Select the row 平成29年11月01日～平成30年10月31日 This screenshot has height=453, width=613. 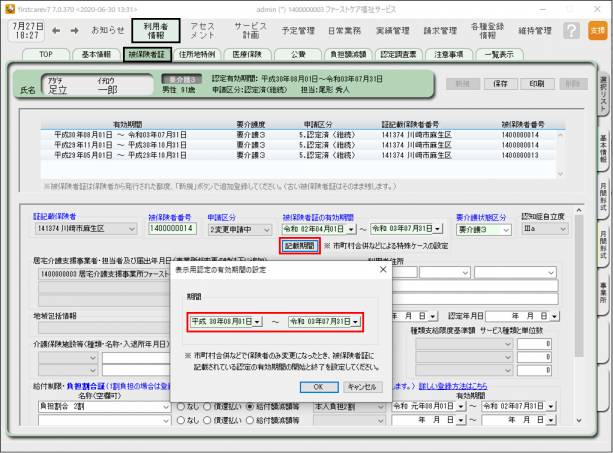point(298,145)
